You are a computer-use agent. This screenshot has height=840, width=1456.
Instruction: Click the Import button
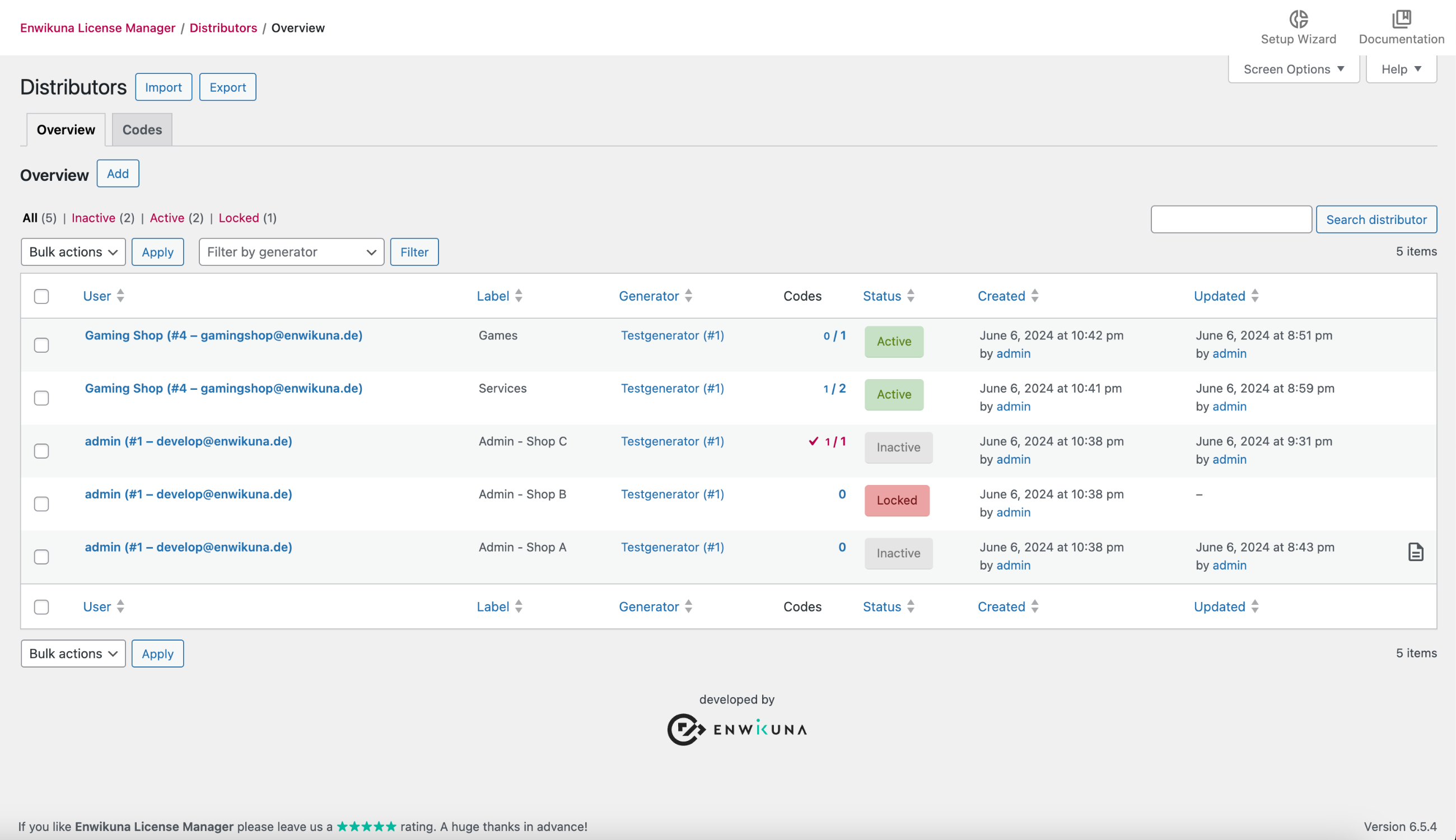tap(164, 87)
